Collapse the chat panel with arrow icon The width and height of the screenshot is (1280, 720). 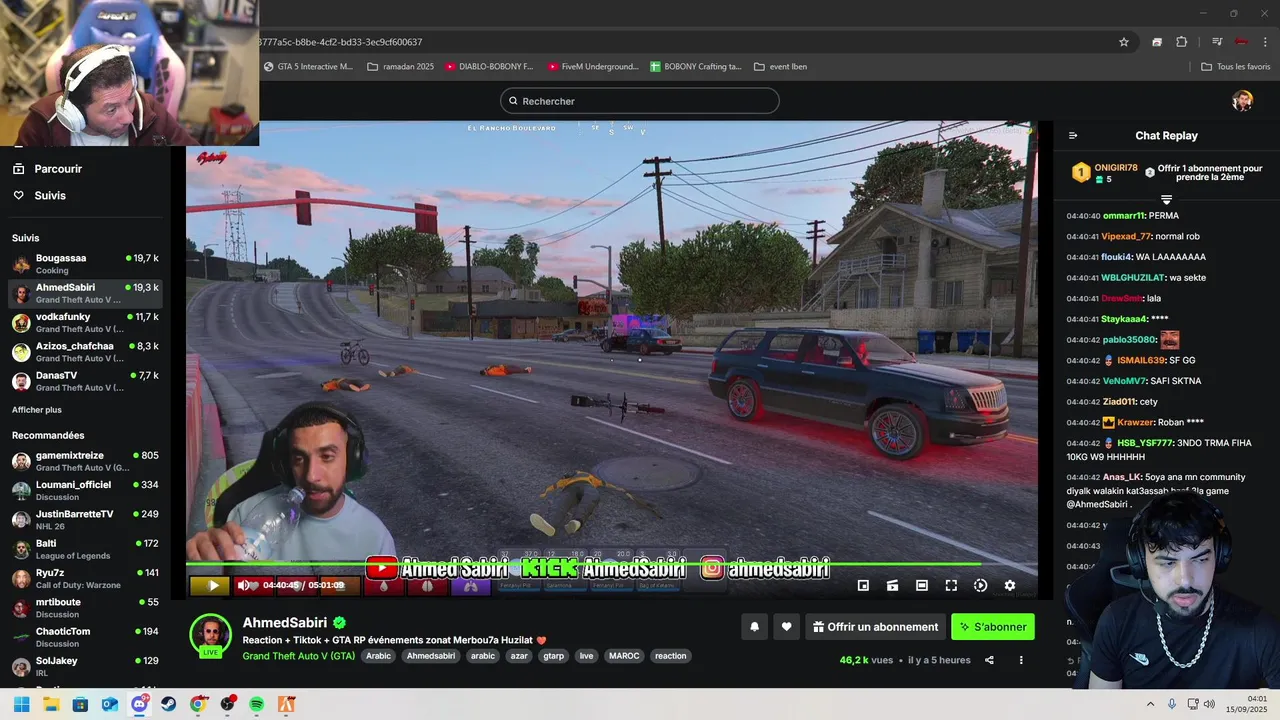1073,136
